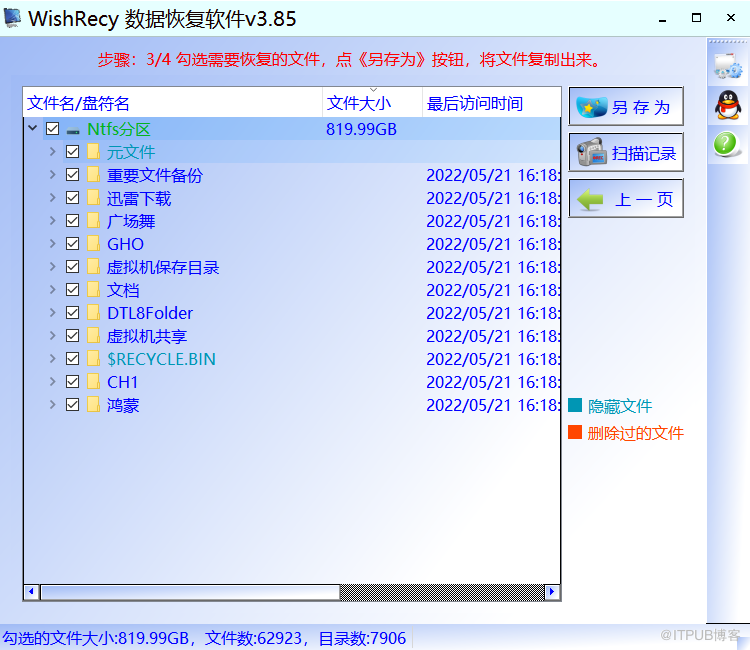The width and height of the screenshot is (750, 650).
Task: Expand the 虚拟机共享 folder
Action: pyautogui.click(x=53, y=335)
